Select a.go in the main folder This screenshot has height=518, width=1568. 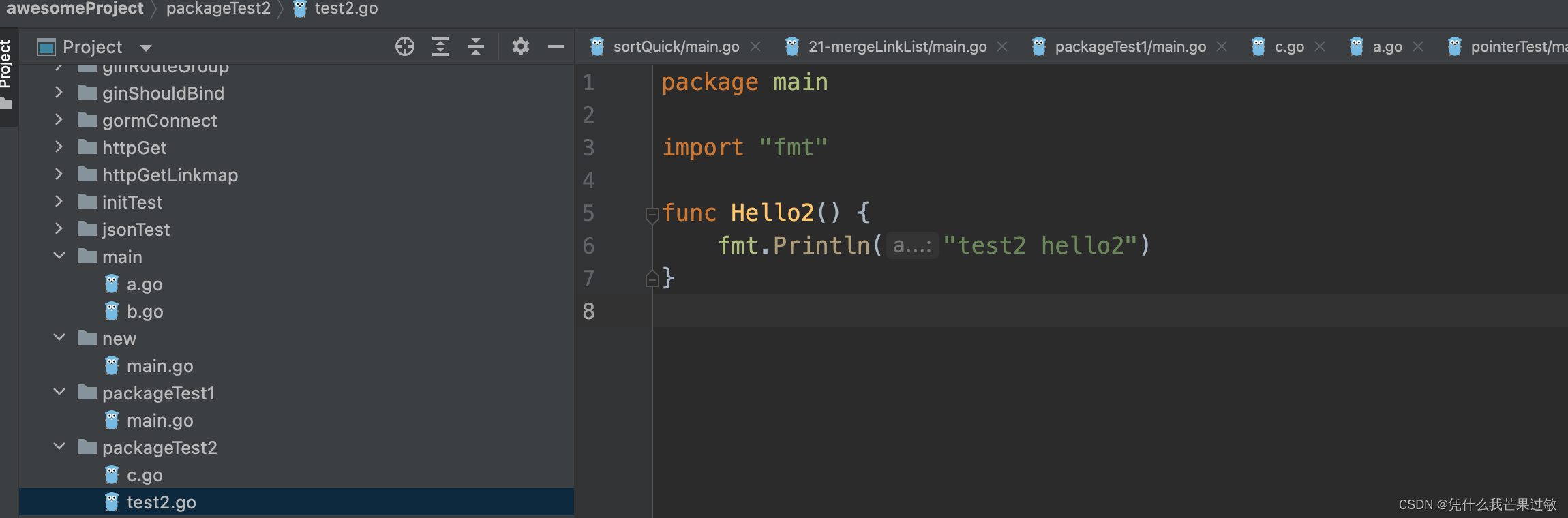[x=145, y=284]
